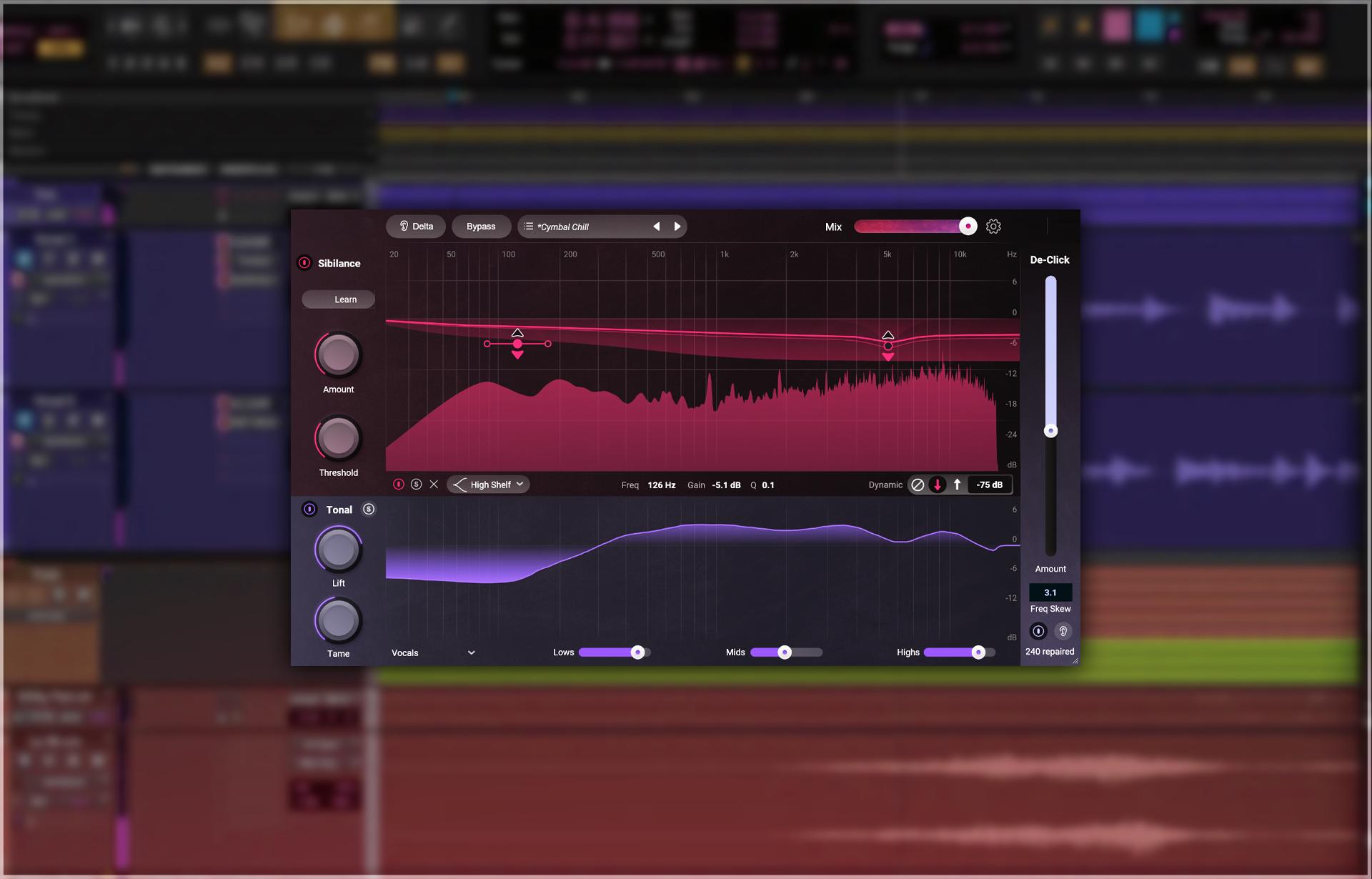Click the Q value 0.1

pyautogui.click(x=768, y=485)
